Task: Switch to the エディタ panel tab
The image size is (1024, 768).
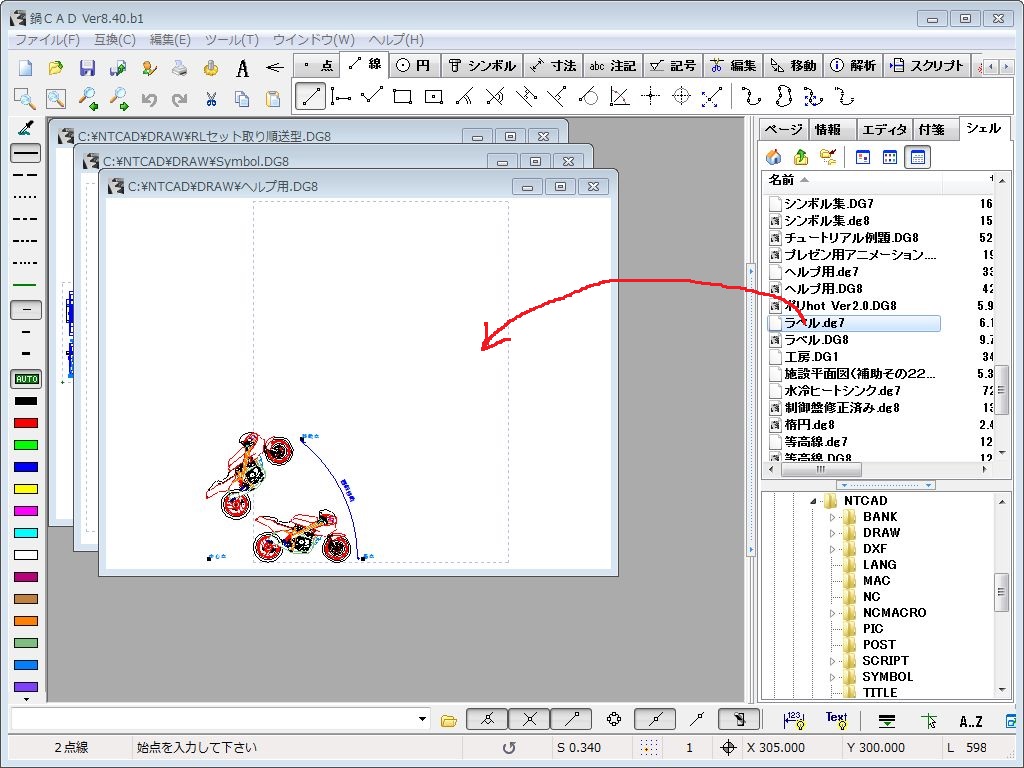Action: click(x=884, y=129)
